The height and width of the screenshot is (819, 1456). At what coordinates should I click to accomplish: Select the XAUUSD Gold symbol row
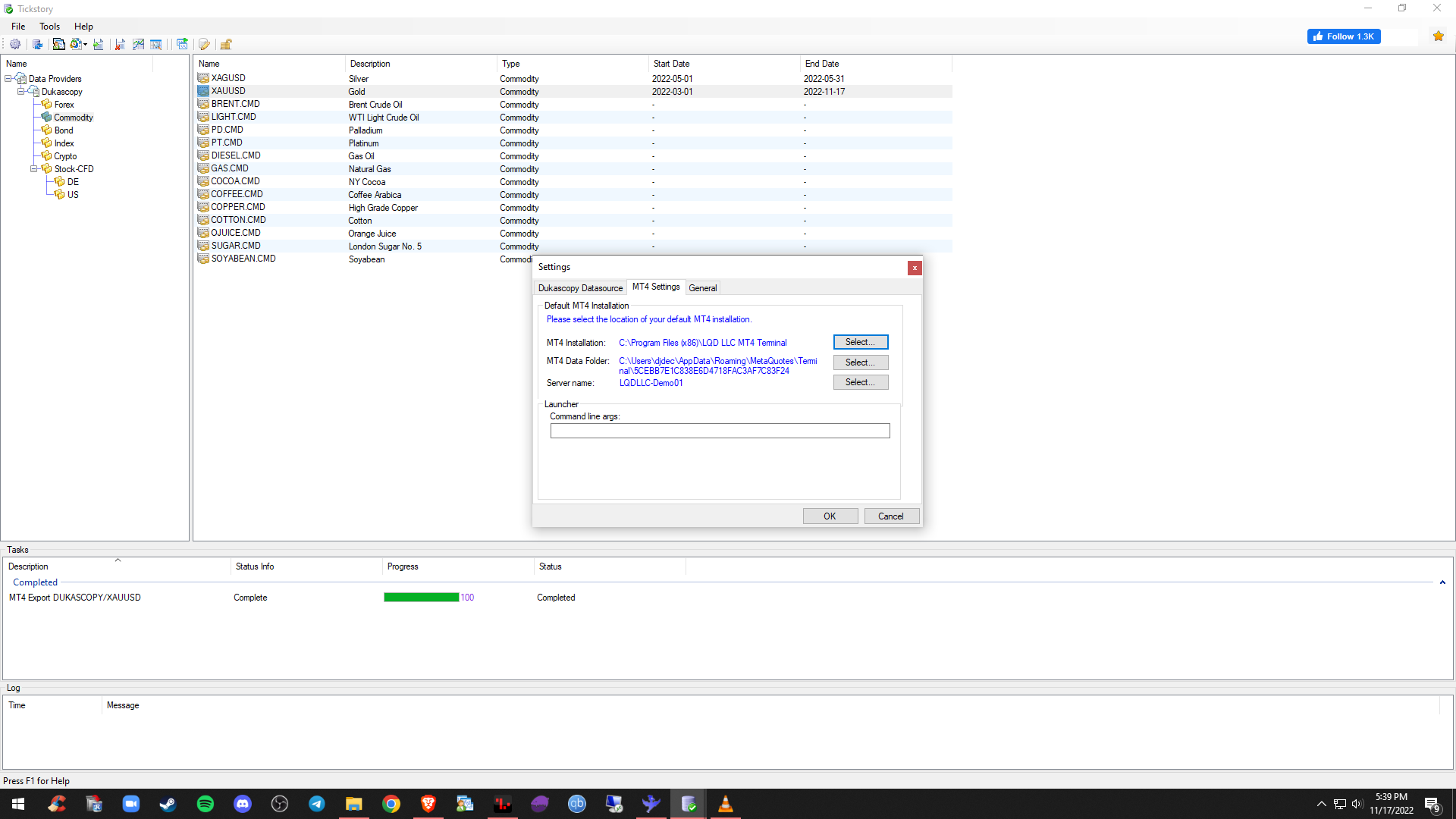pos(574,92)
